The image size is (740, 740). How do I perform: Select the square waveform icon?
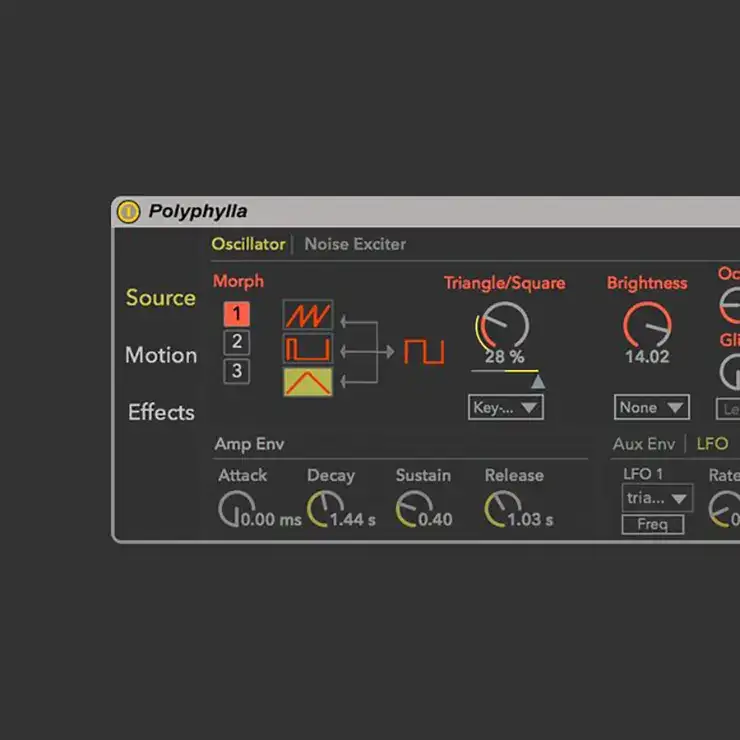click(x=308, y=349)
